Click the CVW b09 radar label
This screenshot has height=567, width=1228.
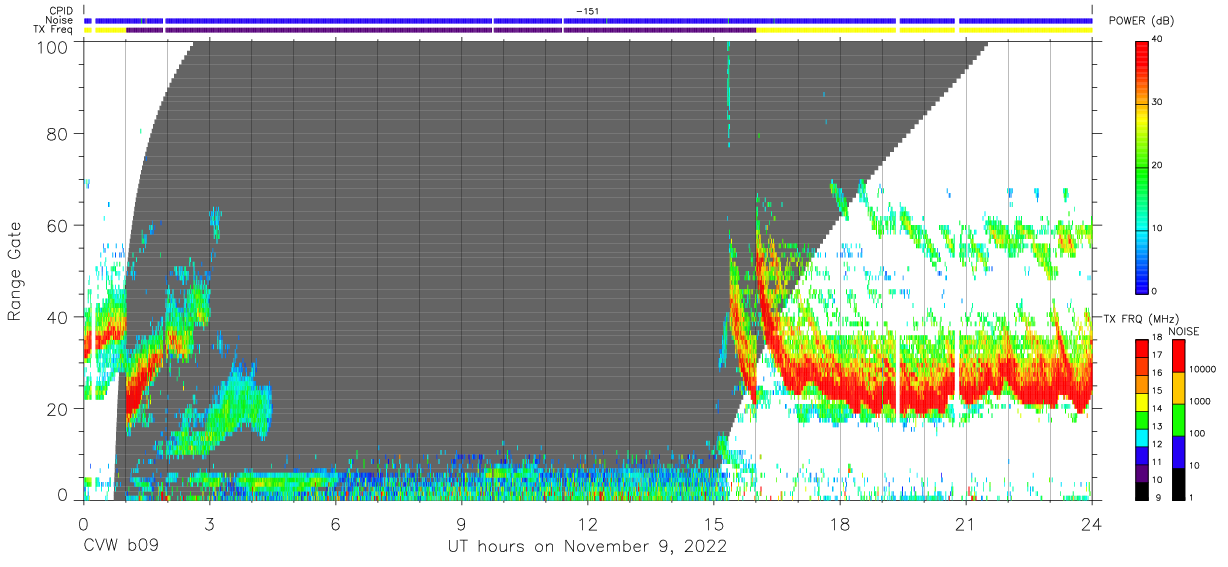coord(122,547)
